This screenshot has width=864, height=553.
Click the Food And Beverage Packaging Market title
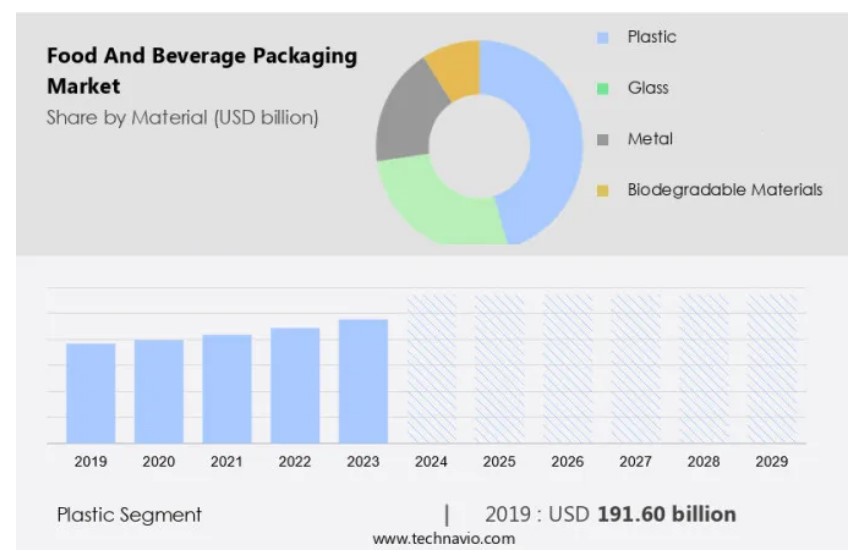201,71
